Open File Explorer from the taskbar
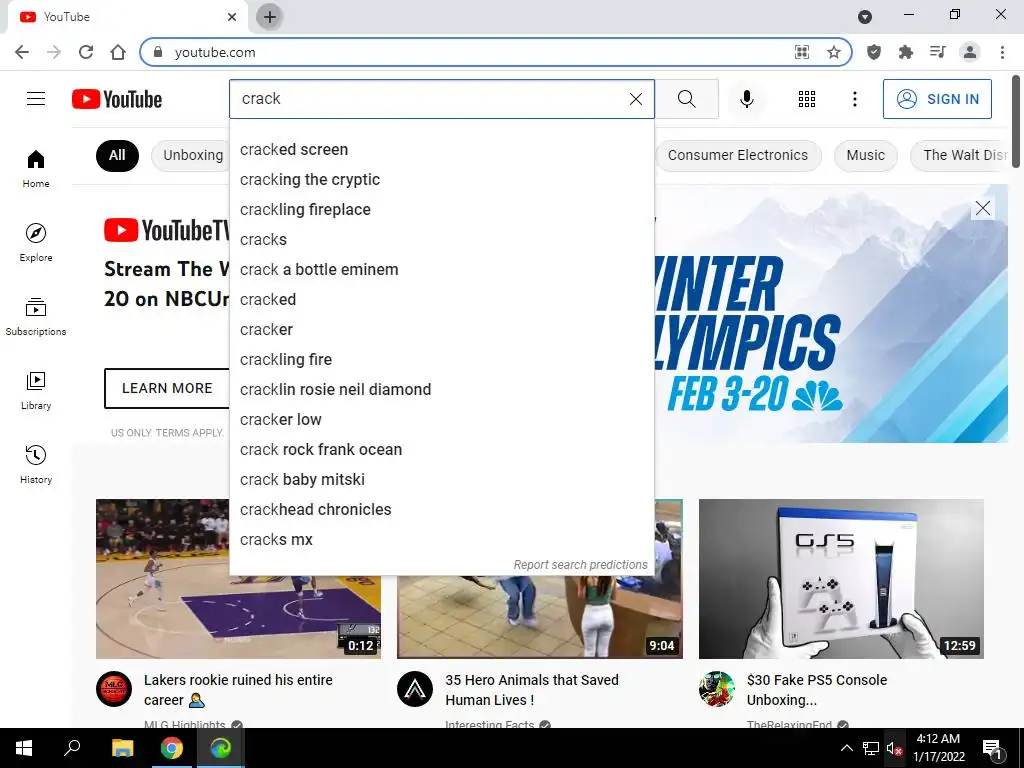The width and height of the screenshot is (1024, 768). (122, 748)
